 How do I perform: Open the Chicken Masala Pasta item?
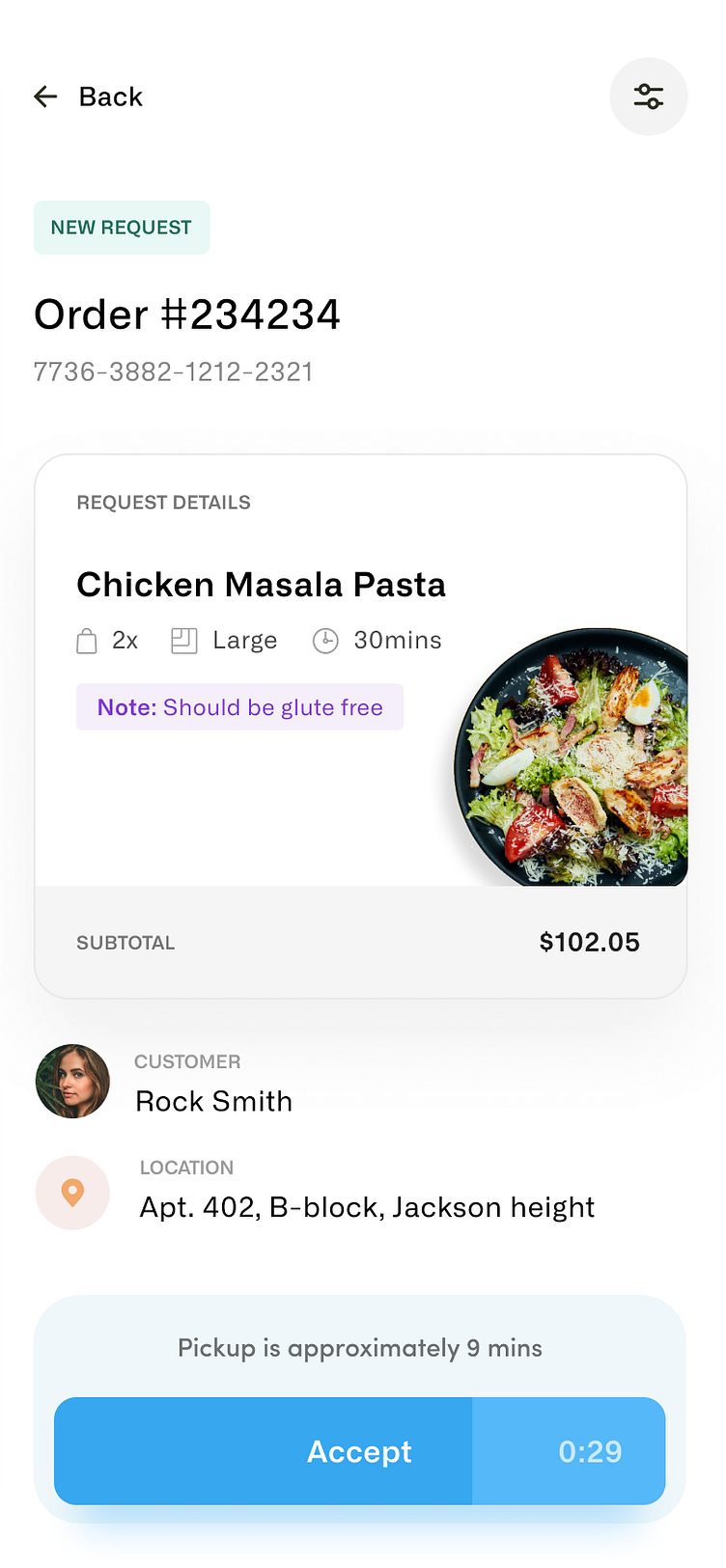(x=261, y=585)
